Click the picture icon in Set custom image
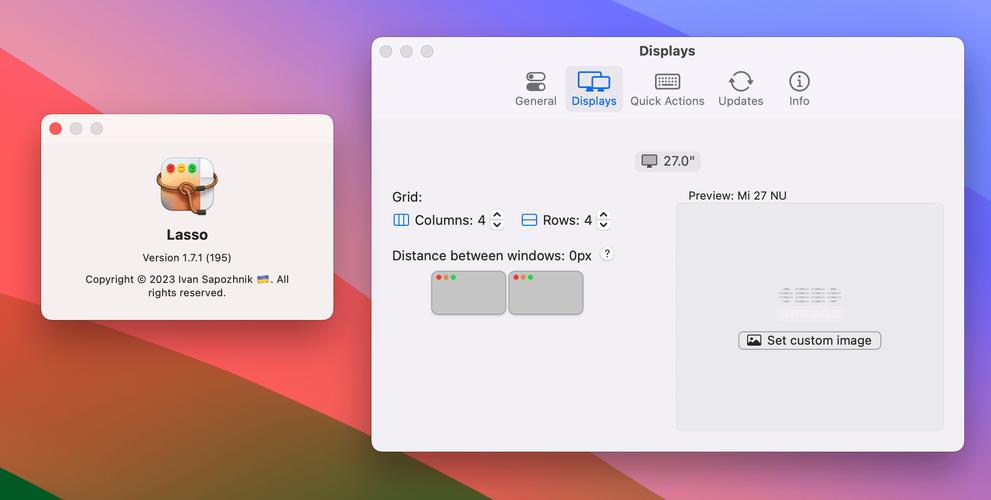Screen dimensions: 991x500 (754, 340)
